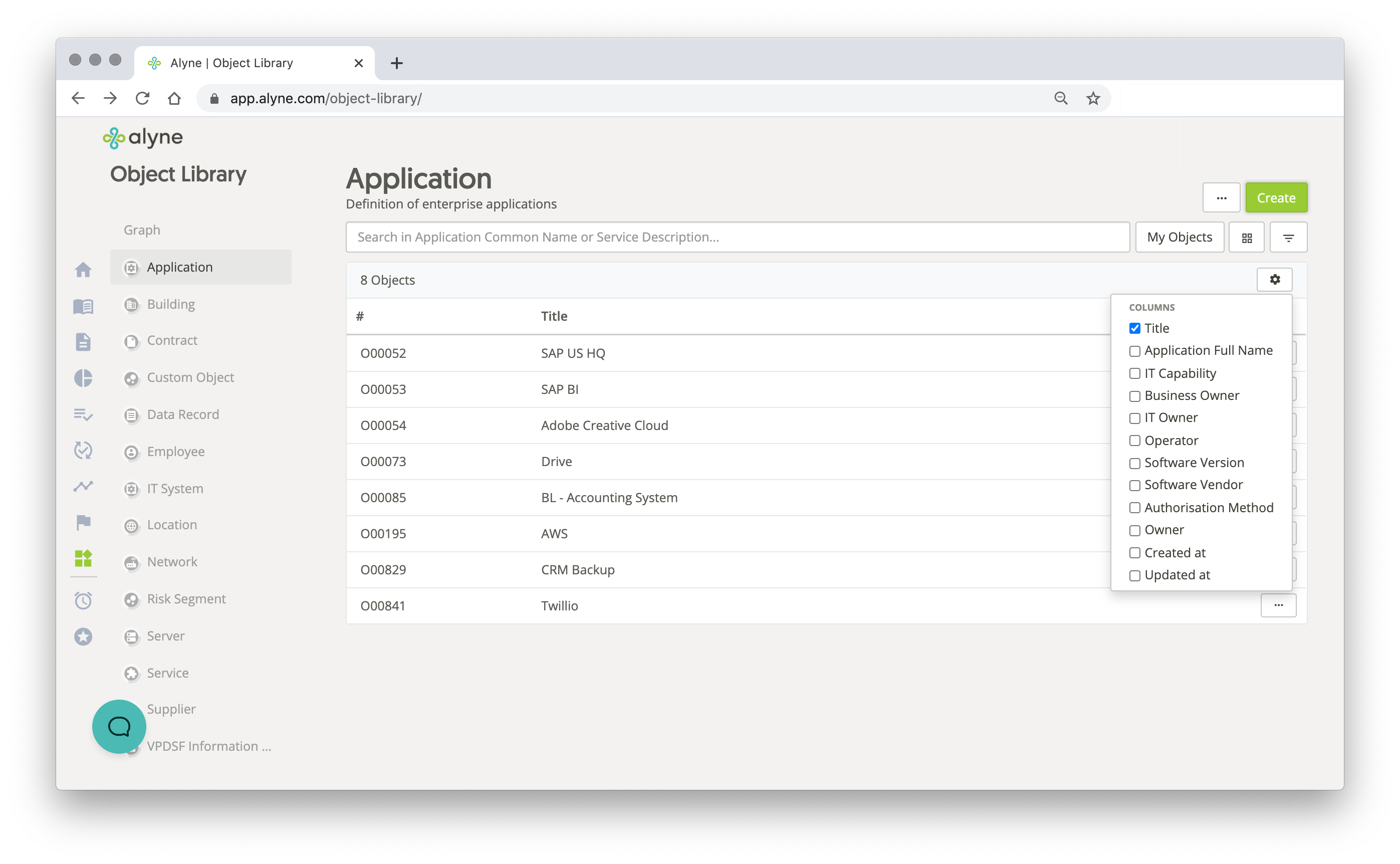The height and width of the screenshot is (864, 1400).
Task: Open the flag icon in sidebar
Action: tap(83, 522)
